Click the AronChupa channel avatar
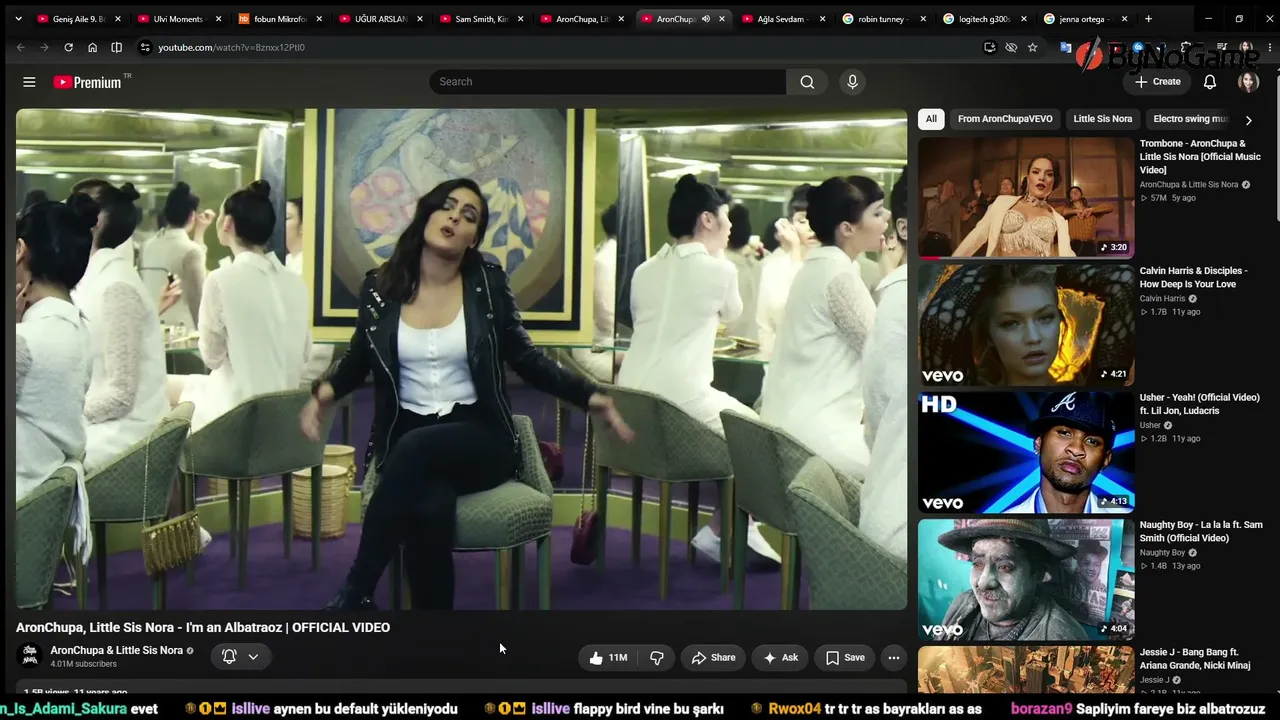 click(30, 656)
